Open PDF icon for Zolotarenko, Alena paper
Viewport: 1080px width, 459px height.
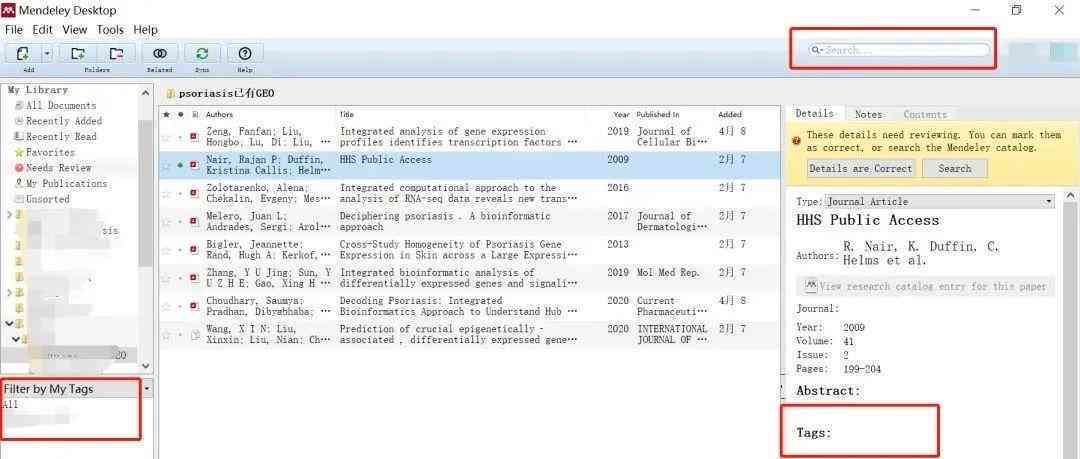[x=195, y=194]
